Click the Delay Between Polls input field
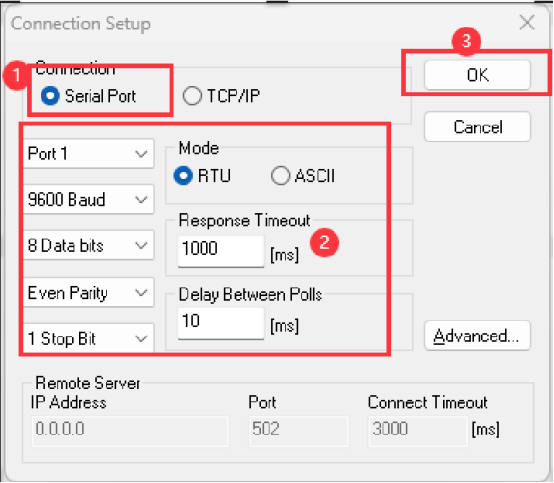554x483 pixels. 221,323
